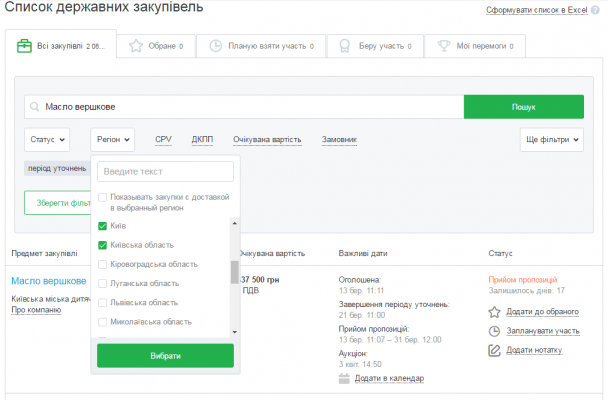Confirm region selection with Вибрати button
Screen dimensions: 608x400
(165, 356)
